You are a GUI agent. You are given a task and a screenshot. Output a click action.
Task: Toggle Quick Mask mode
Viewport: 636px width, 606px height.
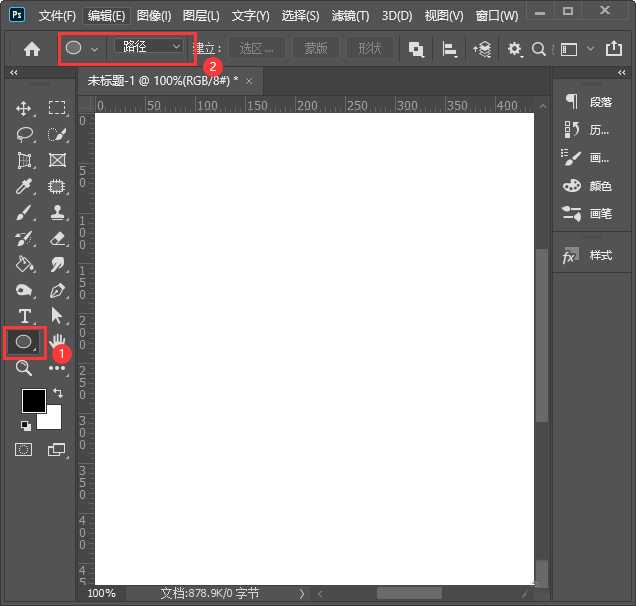coord(23,450)
